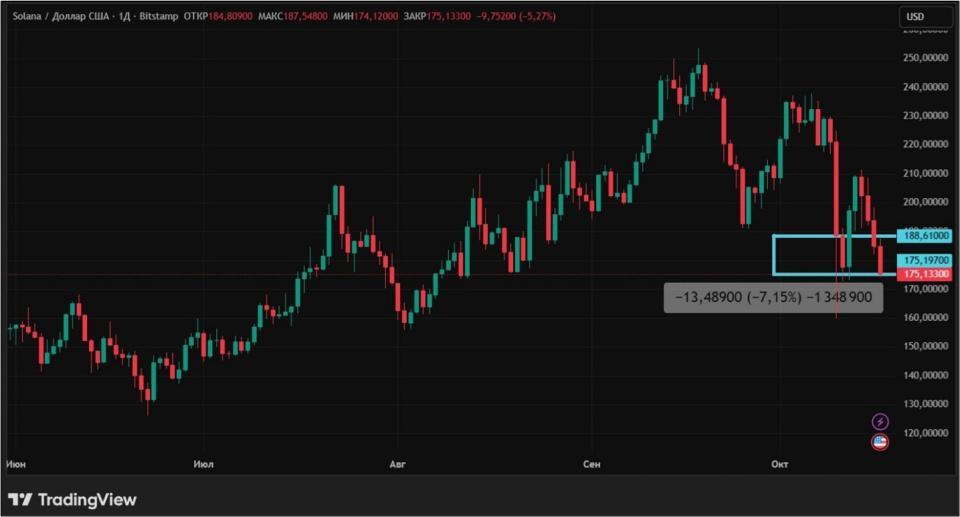Click the 150,00000 mark on price scale

point(924,346)
